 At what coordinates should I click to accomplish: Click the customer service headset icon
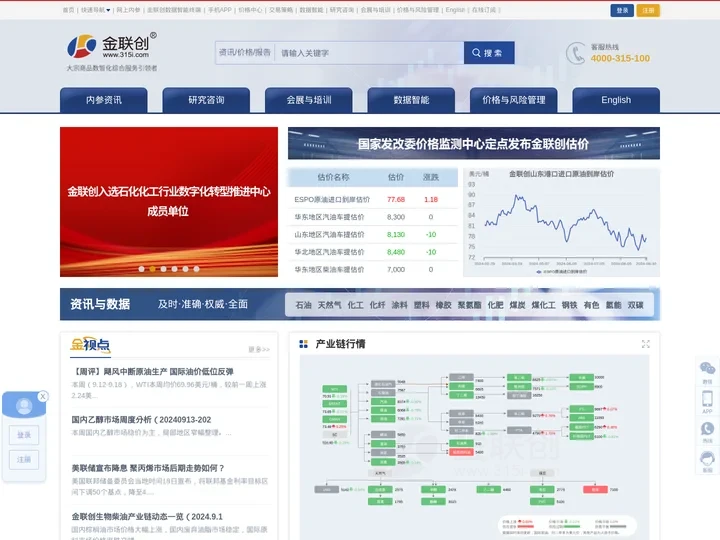click(x=707, y=458)
